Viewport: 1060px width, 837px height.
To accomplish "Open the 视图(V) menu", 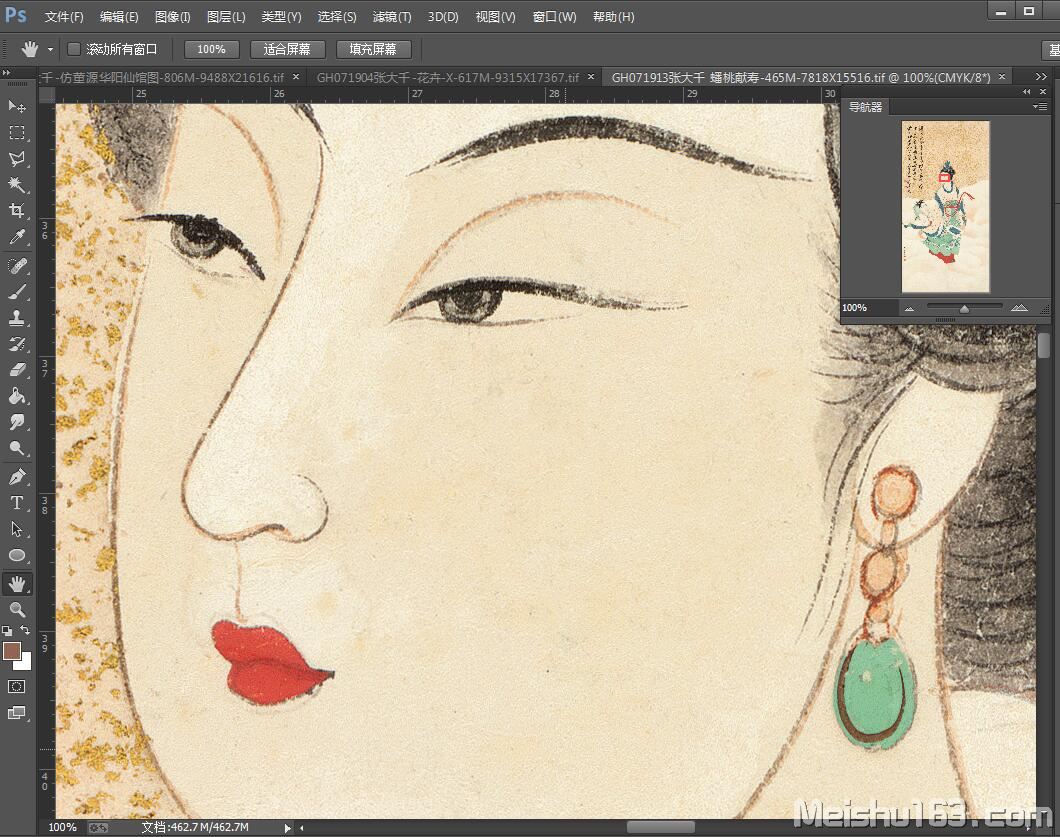I will [496, 17].
